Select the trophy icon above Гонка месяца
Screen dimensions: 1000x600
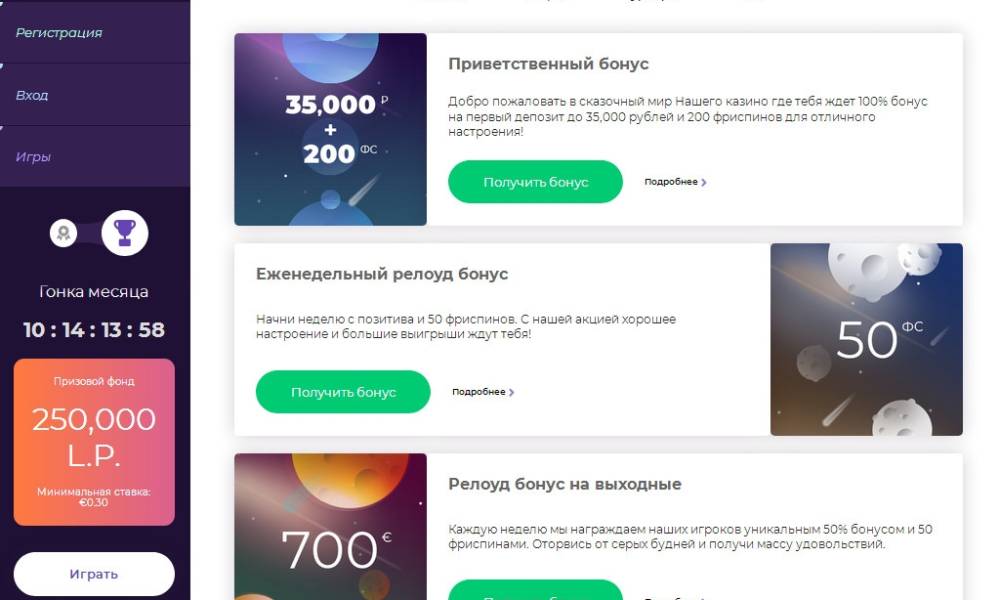click(x=125, y=233)
